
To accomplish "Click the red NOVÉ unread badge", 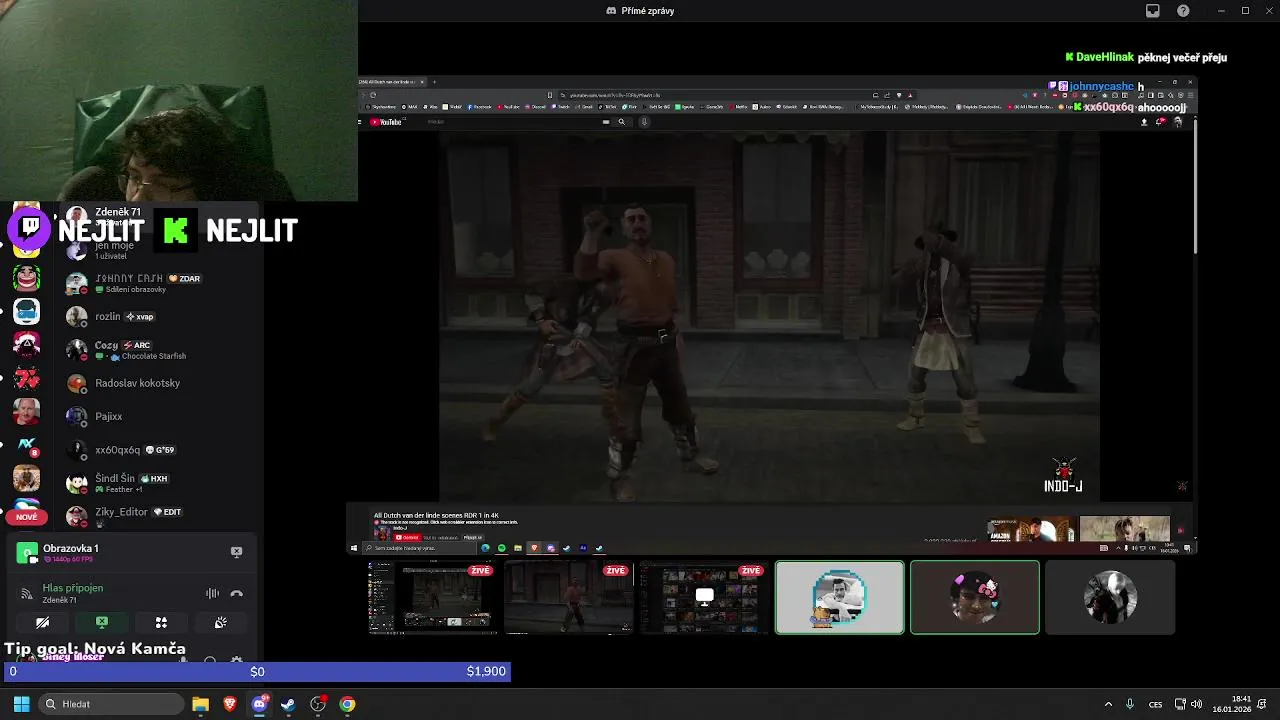I will pyautogui.click(x=27, y=517).
